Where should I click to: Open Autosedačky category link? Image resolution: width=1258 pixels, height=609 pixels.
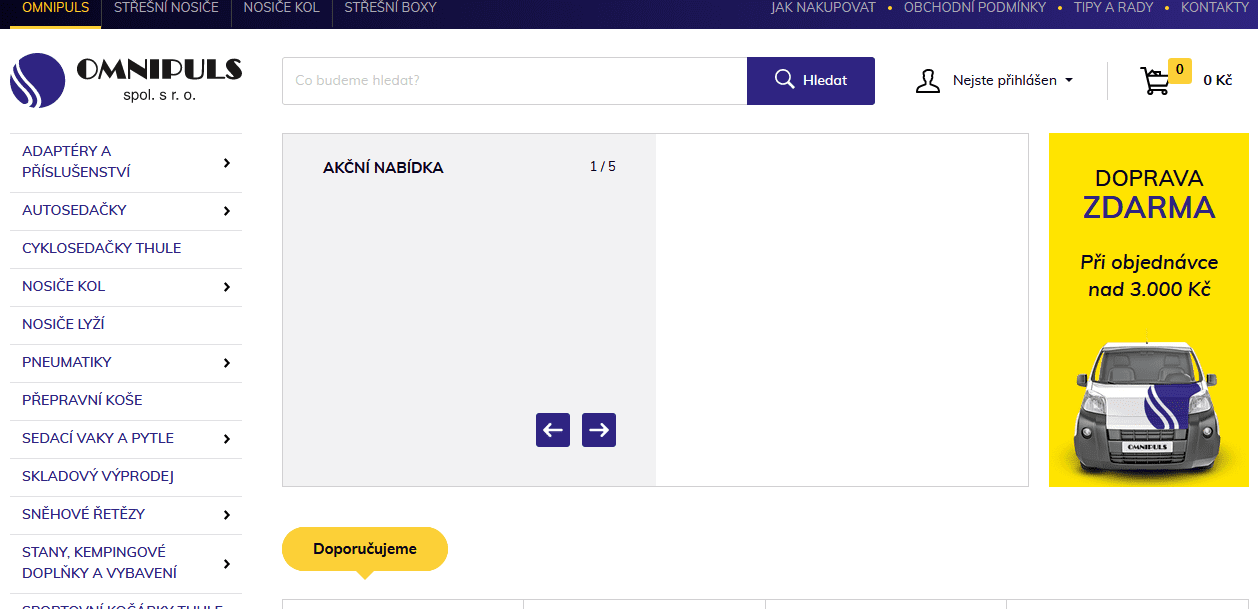pos(74,210)
